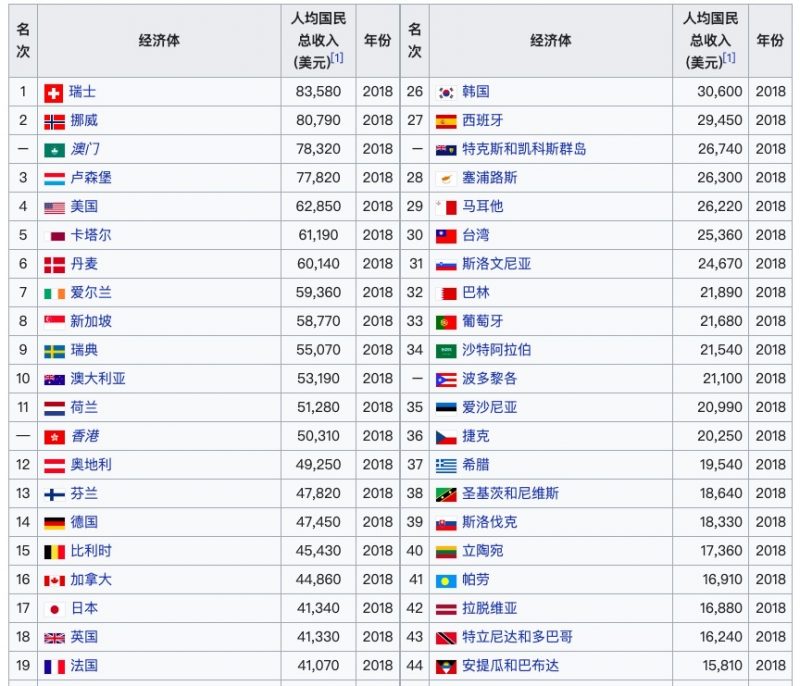This screenshot has width=800, height=686.
Task: Select the value 62,850 for 美国
Action: pyautogui.click(x=318, y=206)
